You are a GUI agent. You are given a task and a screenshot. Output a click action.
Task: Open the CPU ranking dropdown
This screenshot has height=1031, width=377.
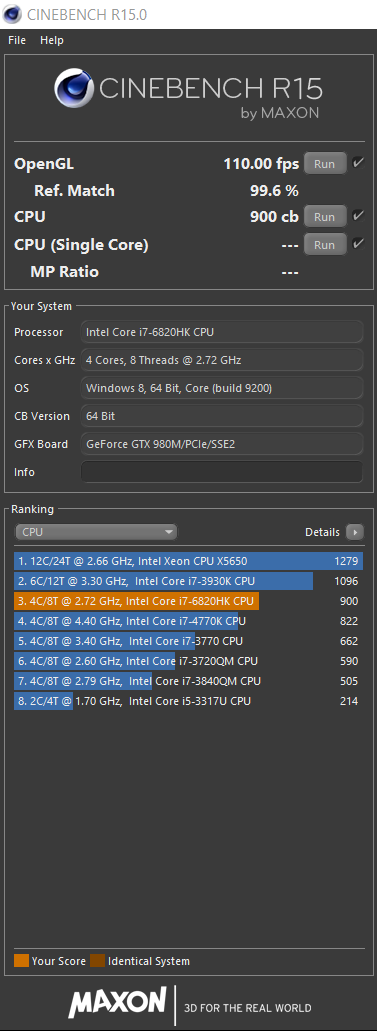(x=95, y=532)
